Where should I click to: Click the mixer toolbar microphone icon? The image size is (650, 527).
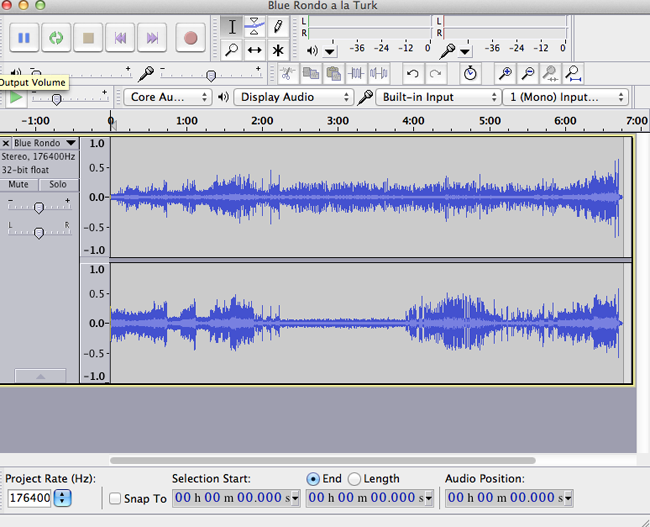pyautogui.click(x=146, y=74)
